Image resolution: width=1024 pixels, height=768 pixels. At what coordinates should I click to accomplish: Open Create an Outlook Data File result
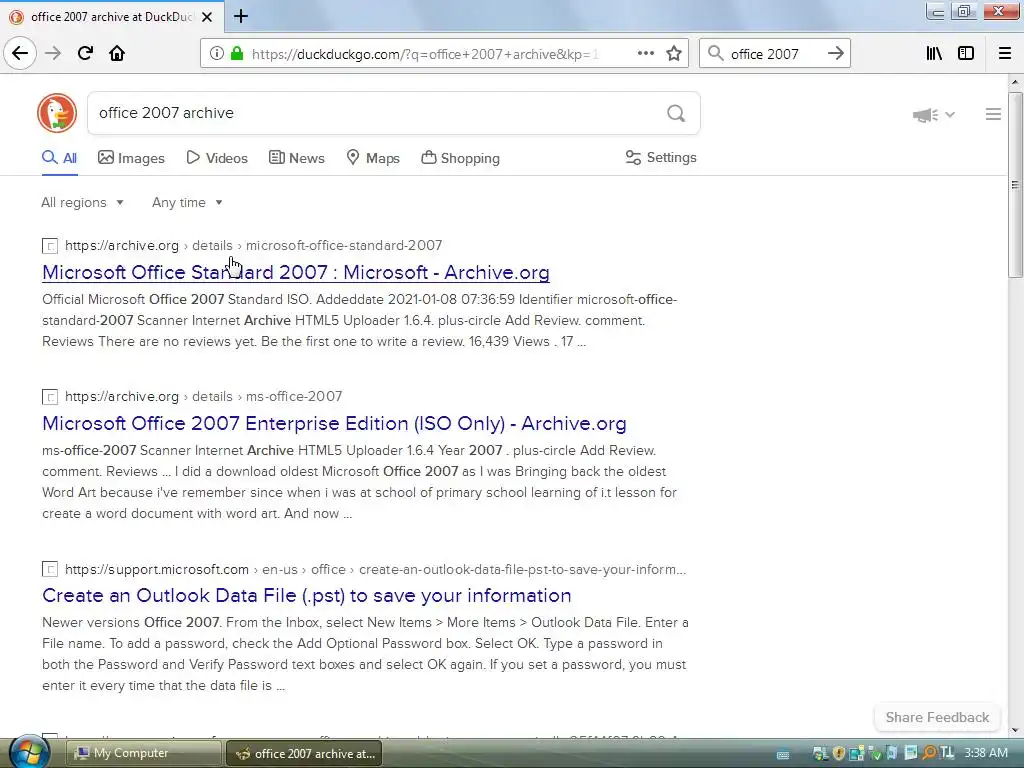[307, 596]
